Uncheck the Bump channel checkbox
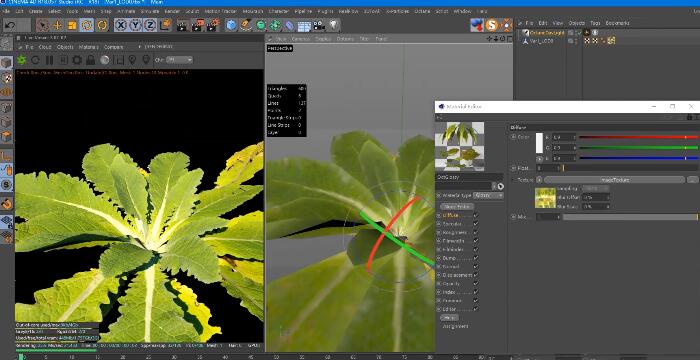700x360 pixels. (x=475, y=258)
